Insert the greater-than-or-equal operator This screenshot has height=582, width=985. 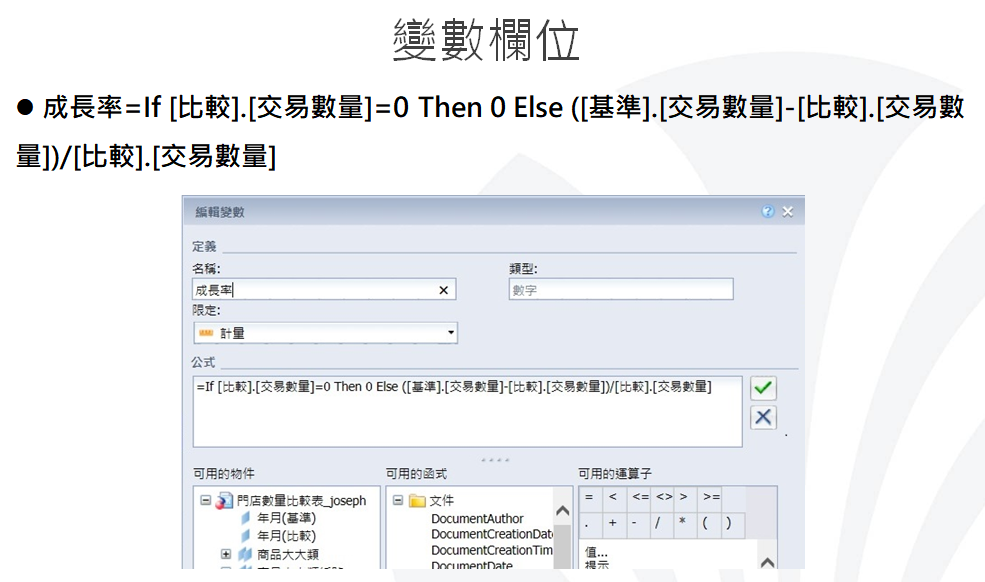710,497
